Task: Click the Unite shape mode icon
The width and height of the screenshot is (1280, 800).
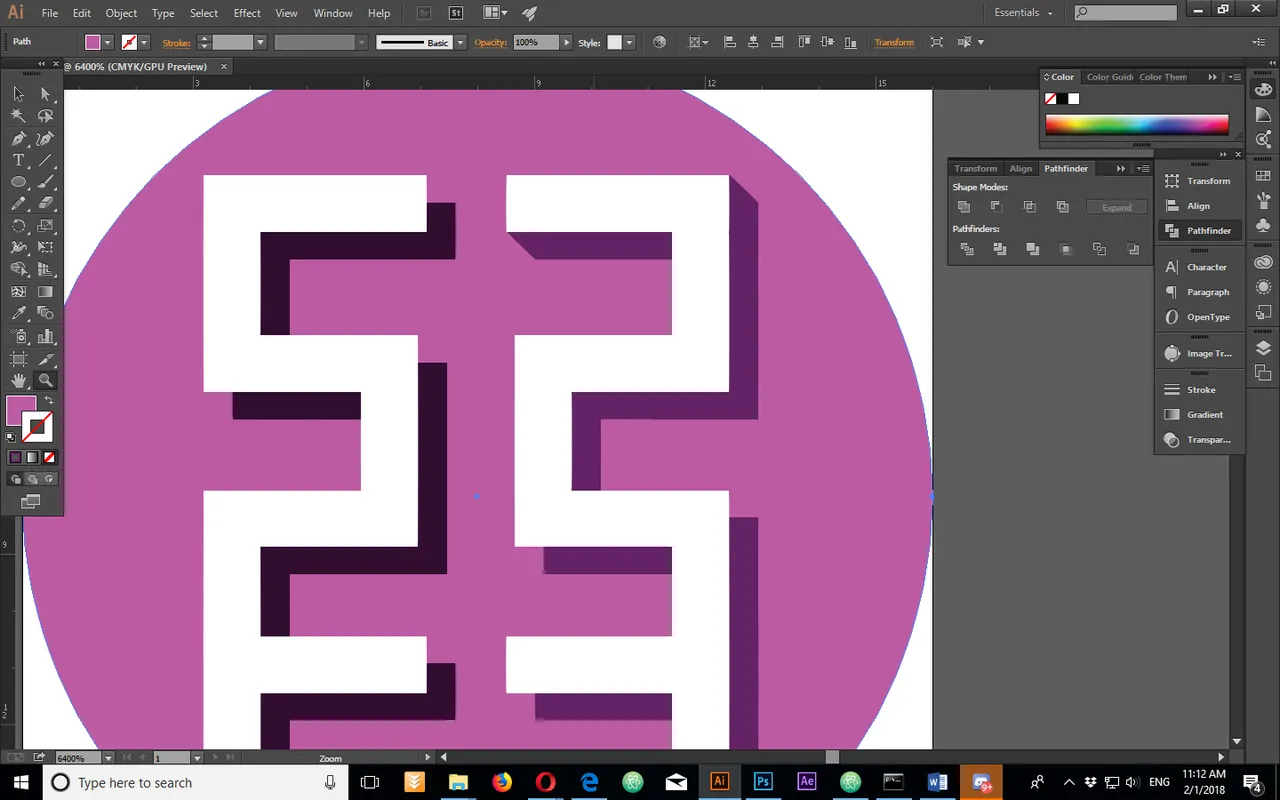Action: [964, 207]
